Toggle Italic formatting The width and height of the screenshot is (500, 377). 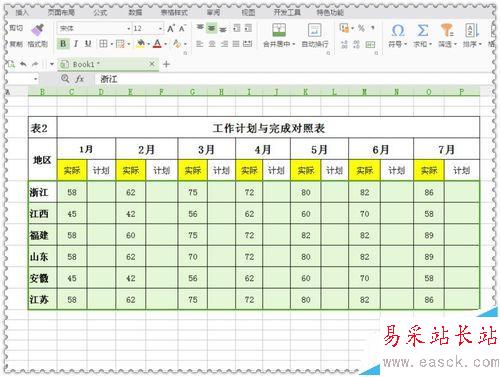click(x=76, y=44)
